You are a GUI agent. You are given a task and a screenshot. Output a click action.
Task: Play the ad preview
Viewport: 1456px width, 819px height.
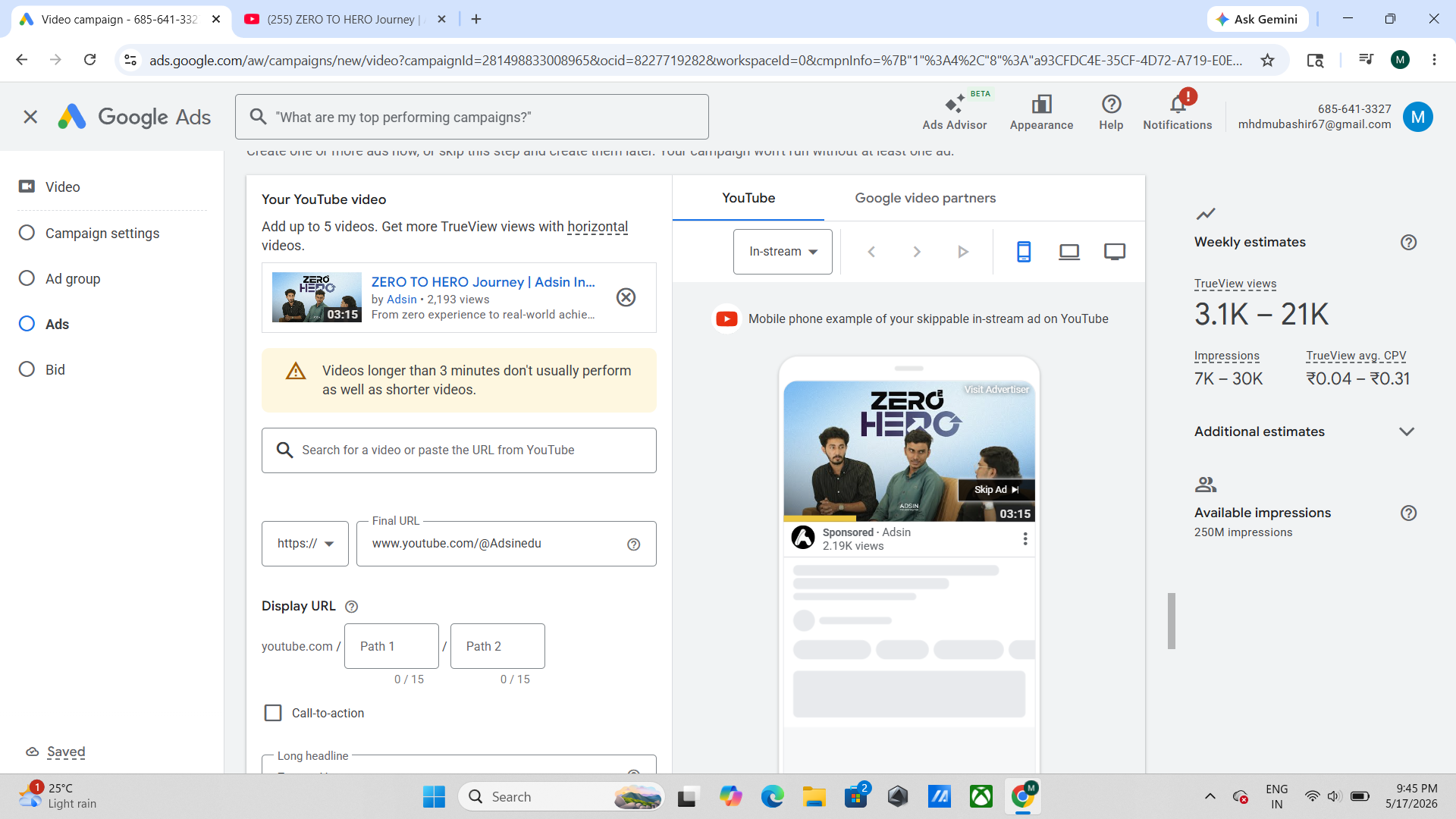[963, 252]
